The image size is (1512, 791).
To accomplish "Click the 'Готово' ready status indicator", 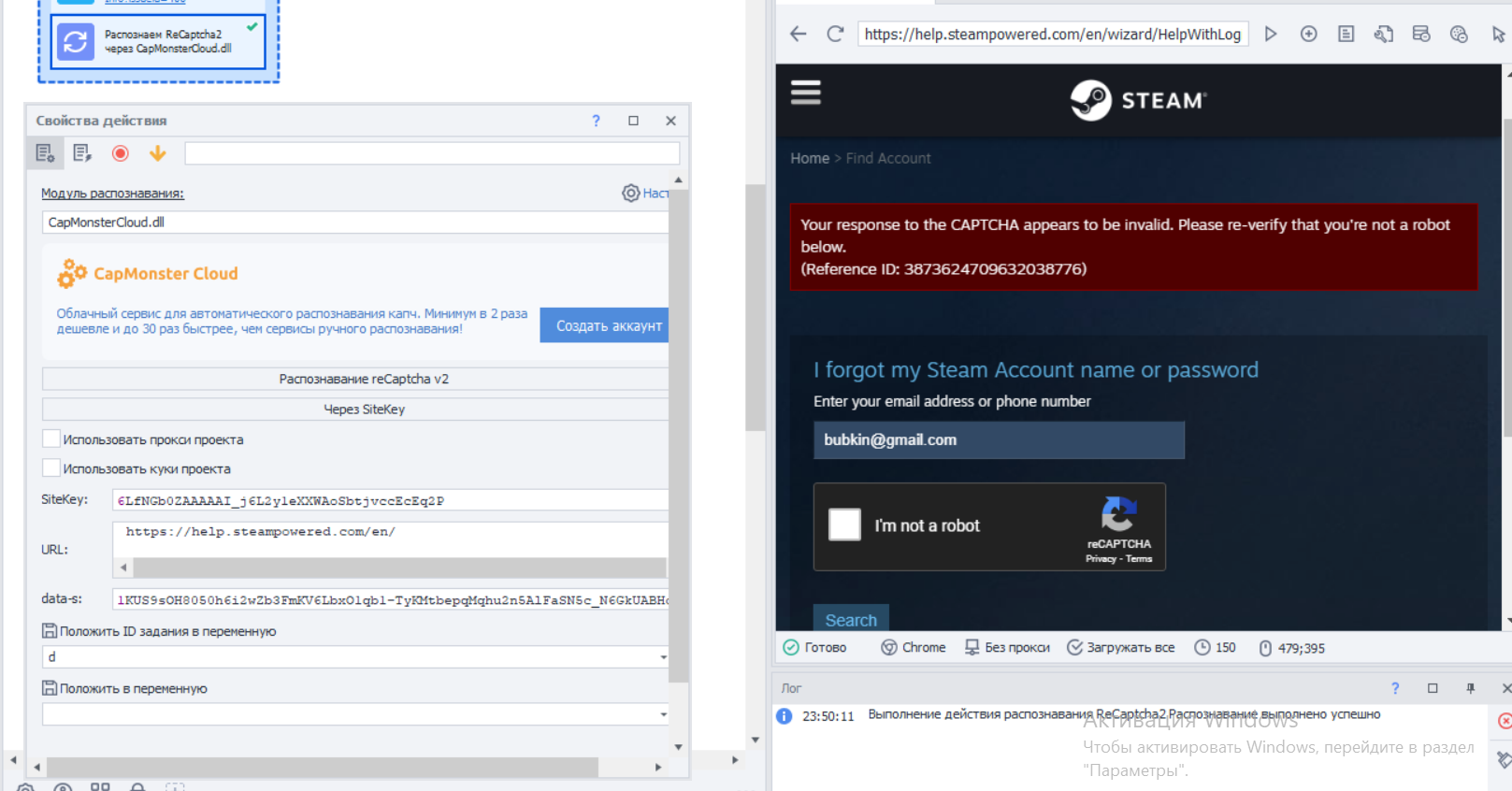I will point(814,647).
